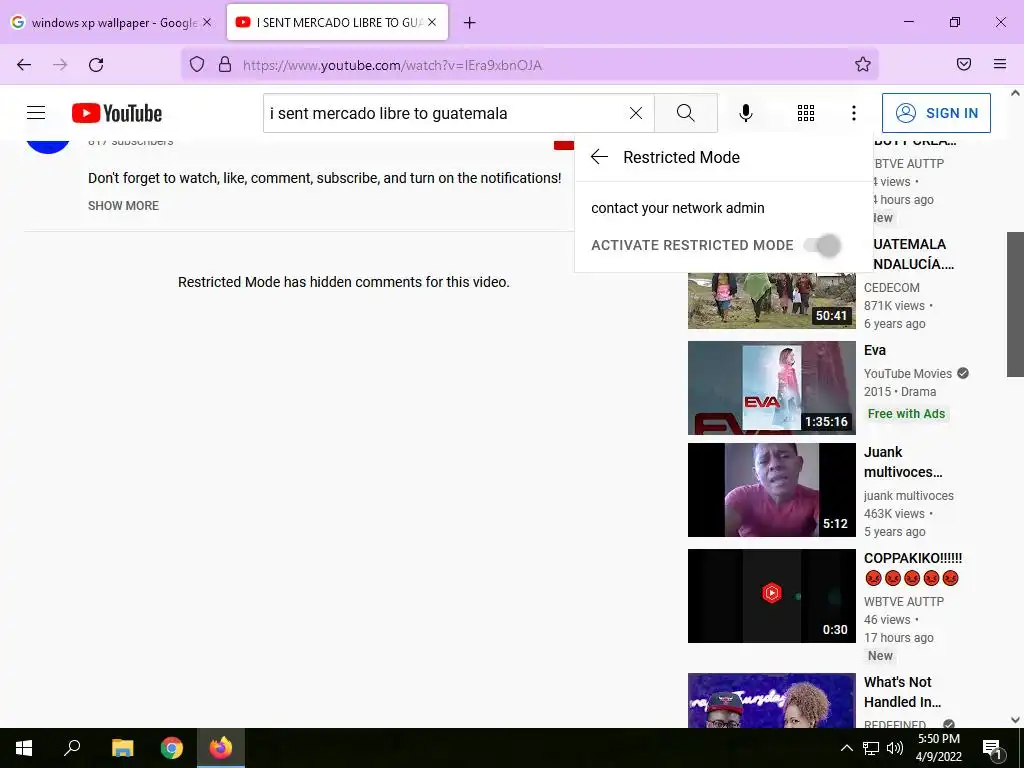Click contact your network admin text

[677, 208]
